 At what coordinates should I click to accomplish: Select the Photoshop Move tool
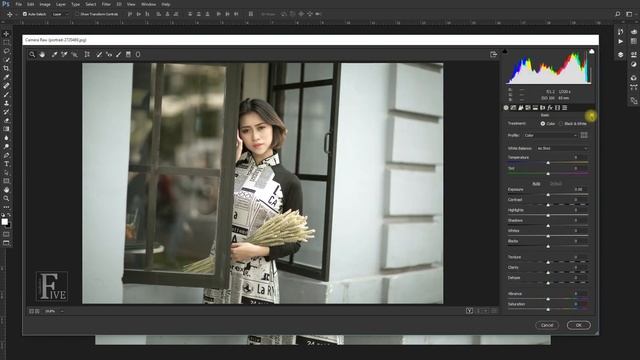pos(6,34)
